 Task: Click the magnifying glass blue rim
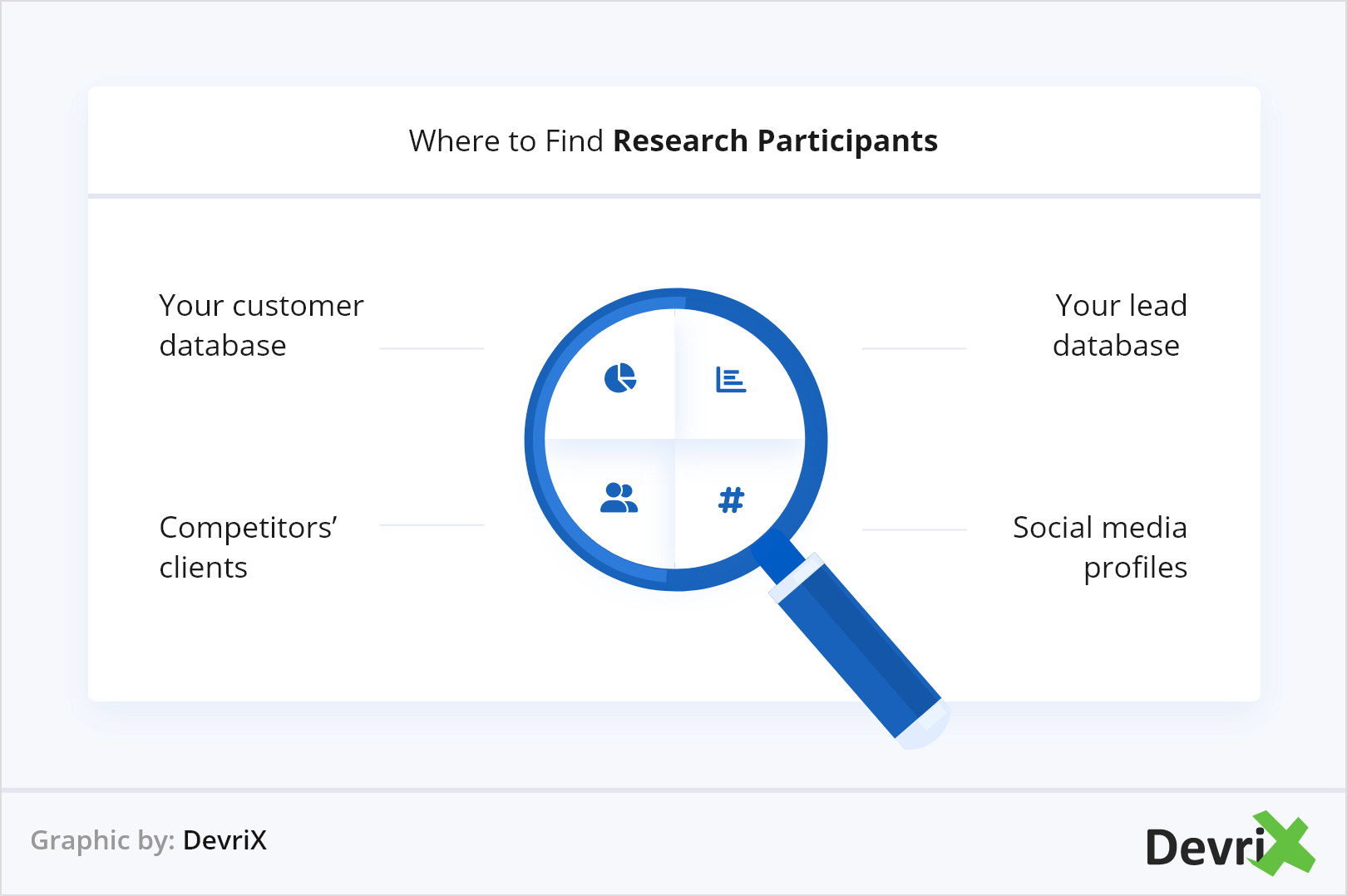(535, 441)
